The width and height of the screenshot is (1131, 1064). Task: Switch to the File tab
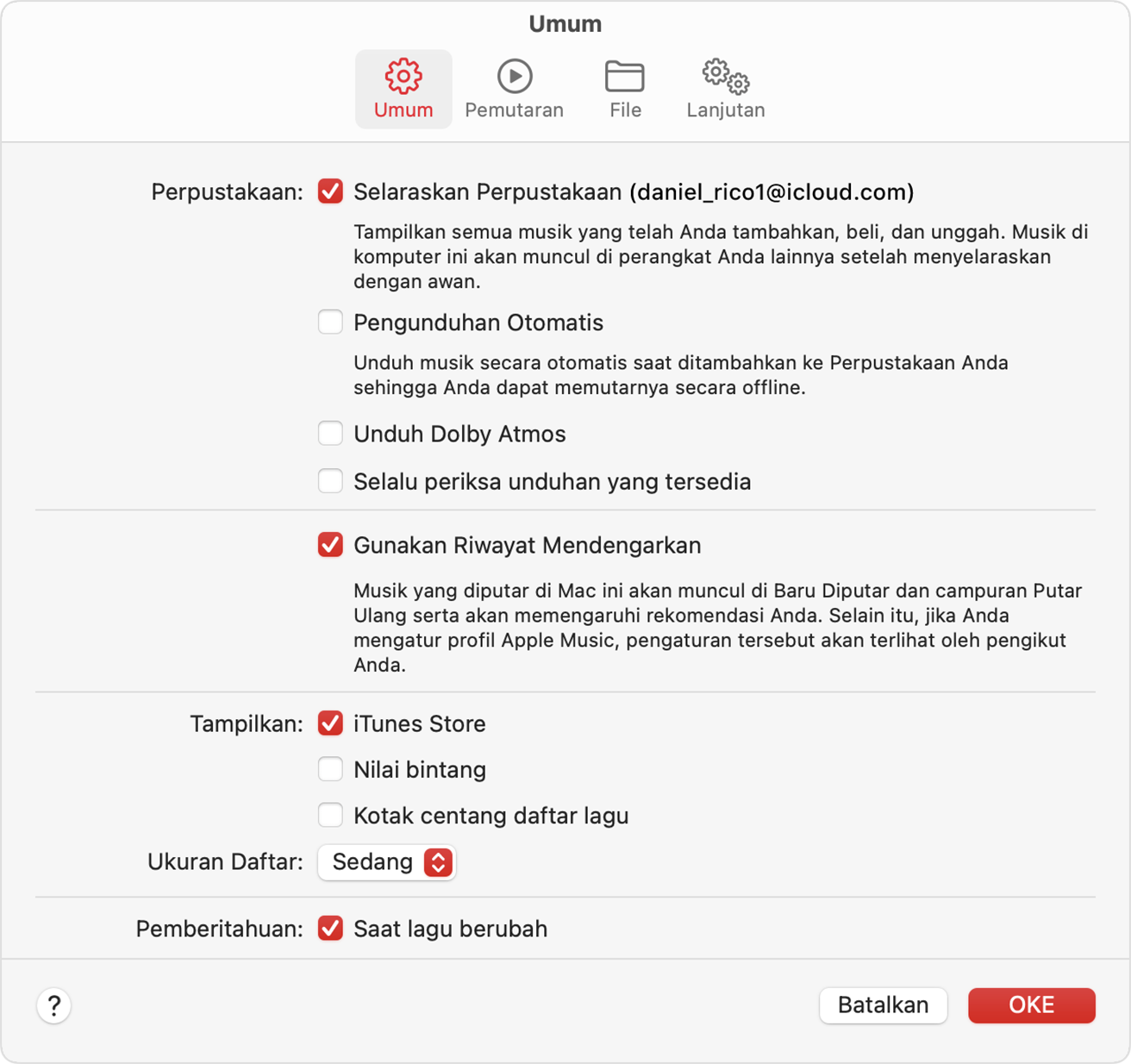tap(625, 89)
